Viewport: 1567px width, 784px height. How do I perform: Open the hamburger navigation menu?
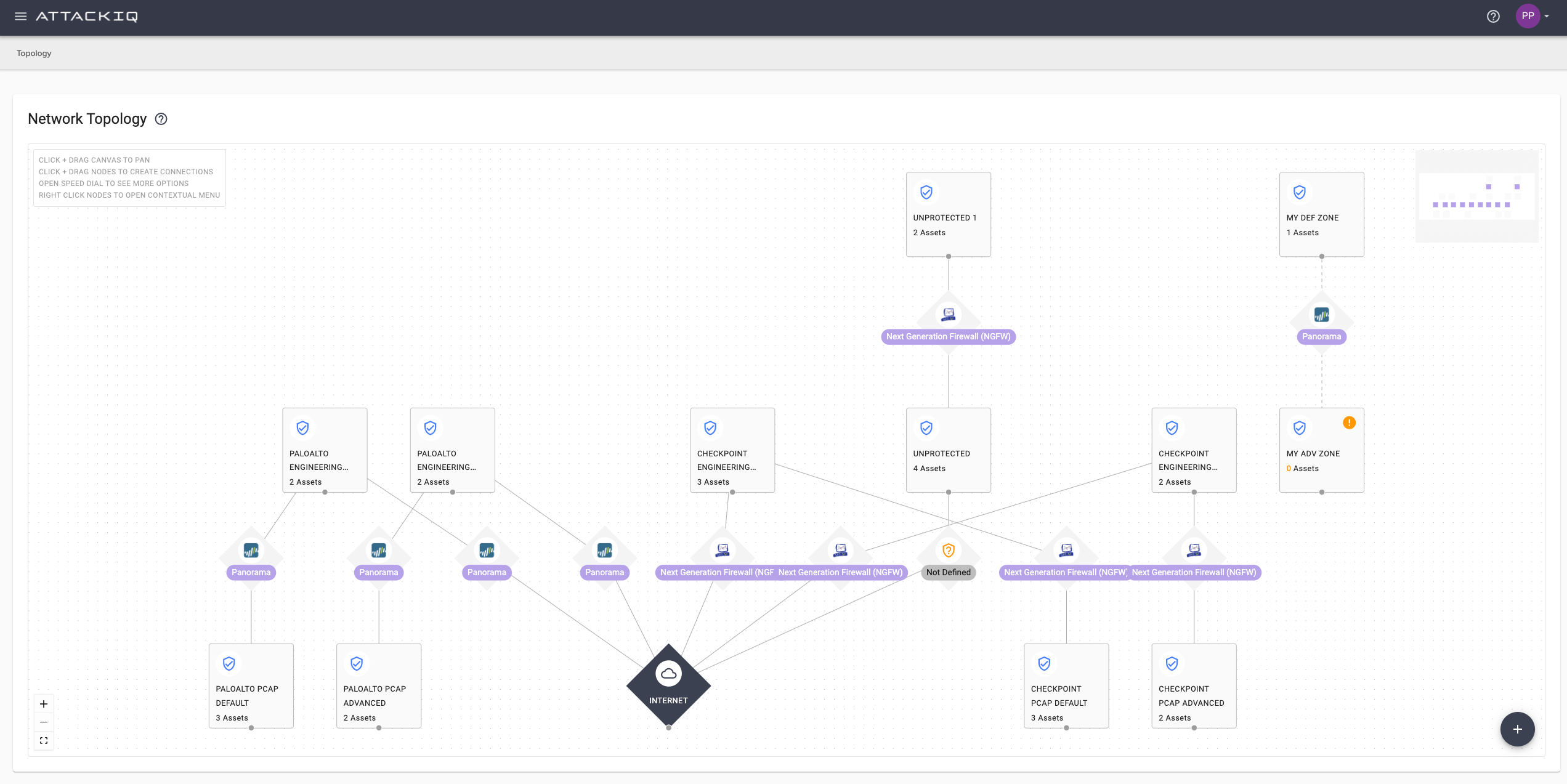click(x=20, y=17)
